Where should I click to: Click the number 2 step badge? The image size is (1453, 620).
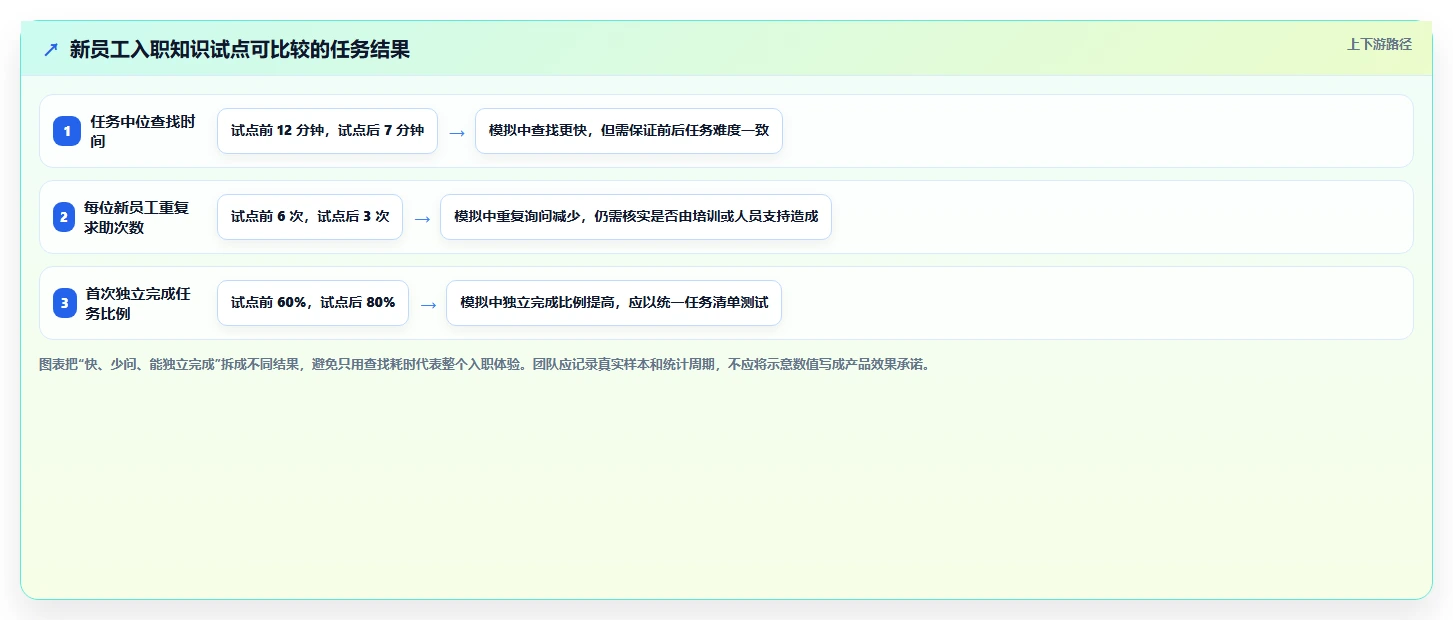point(64,217)
